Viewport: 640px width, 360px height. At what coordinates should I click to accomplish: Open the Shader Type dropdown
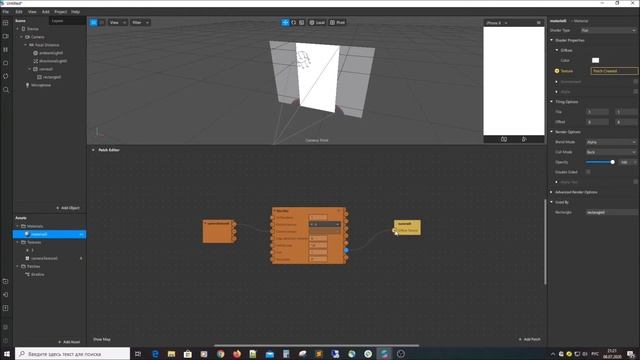pyautogui.click(x=609, y=30)
